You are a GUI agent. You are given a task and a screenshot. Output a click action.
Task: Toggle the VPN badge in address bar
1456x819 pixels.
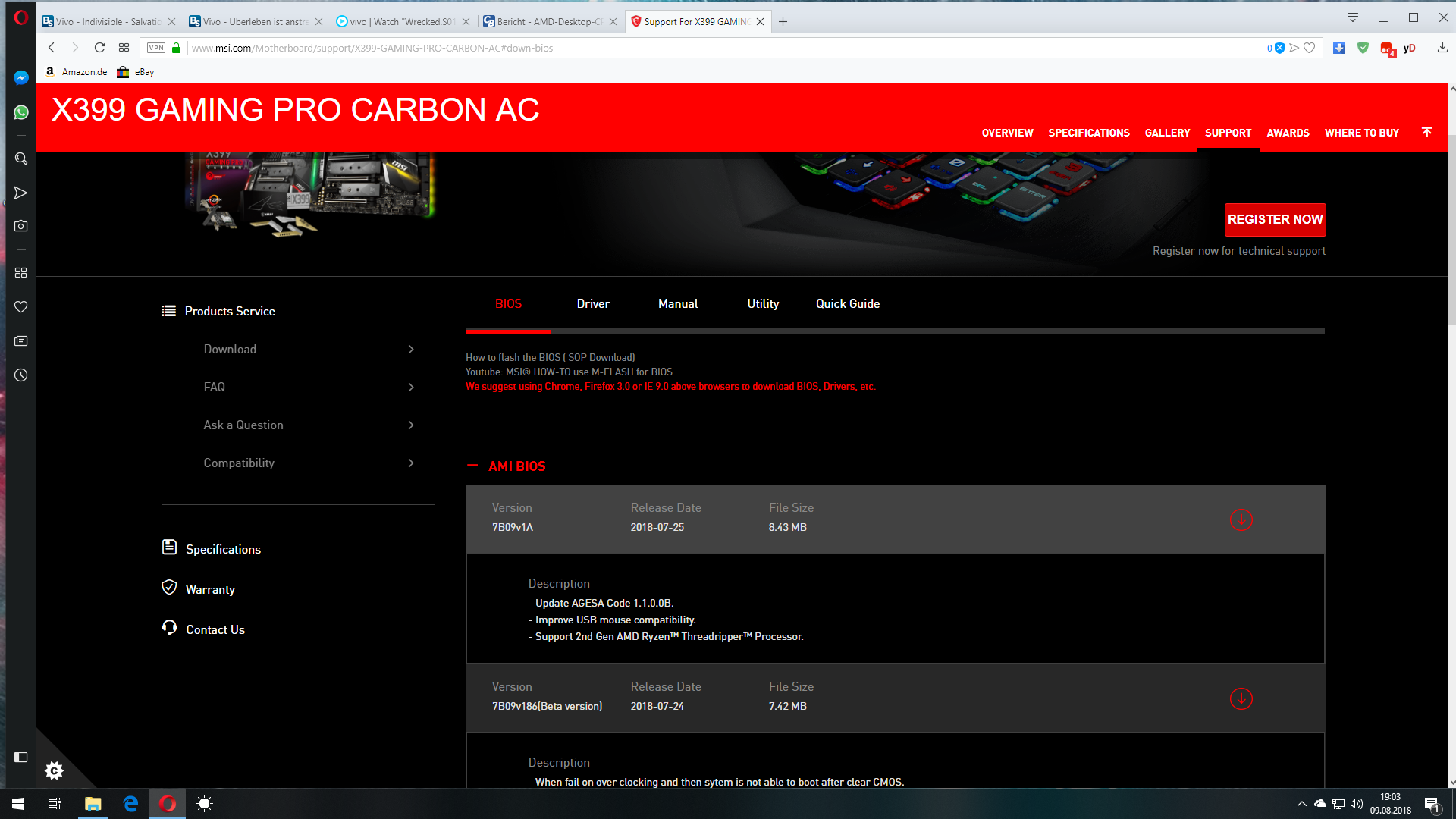coord(156,48)
